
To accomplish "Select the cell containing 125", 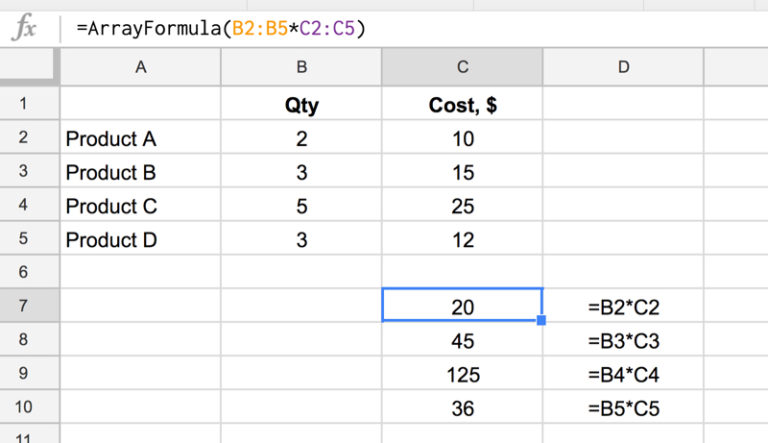I will point(462,375).
